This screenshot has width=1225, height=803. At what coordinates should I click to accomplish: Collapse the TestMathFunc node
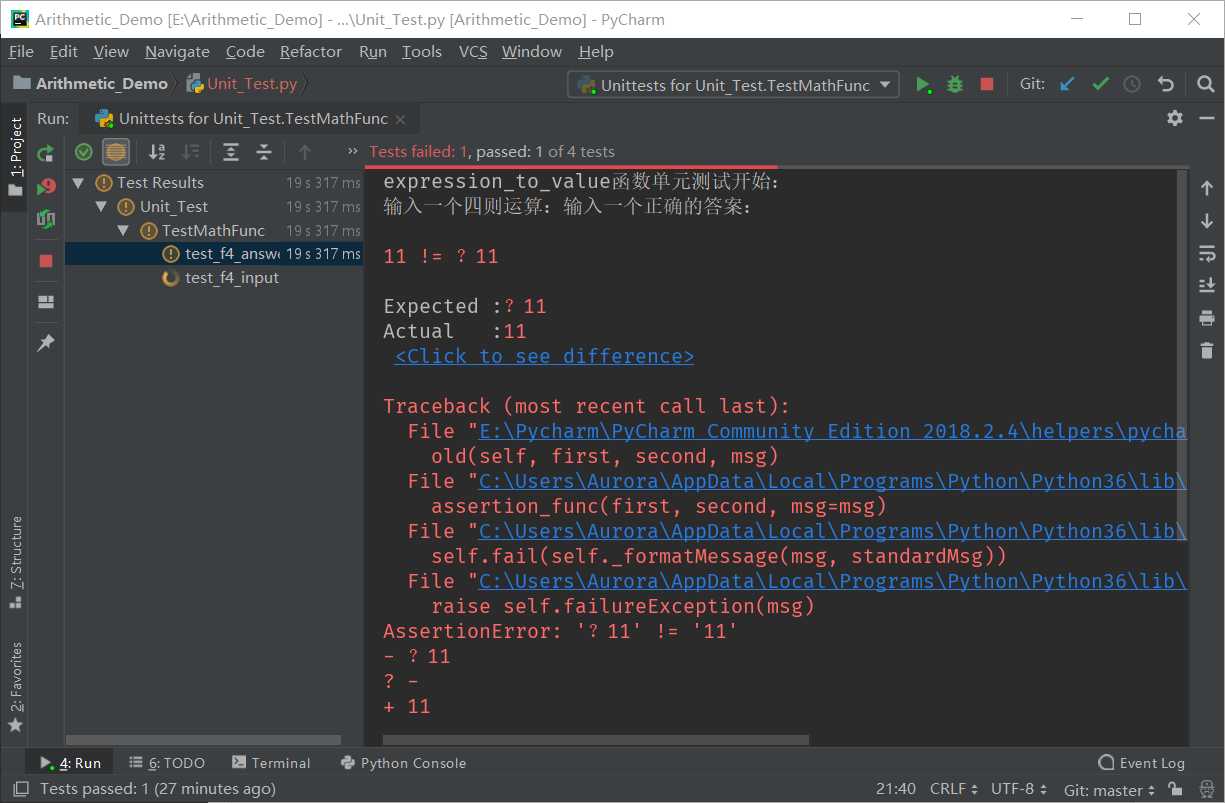124,231
